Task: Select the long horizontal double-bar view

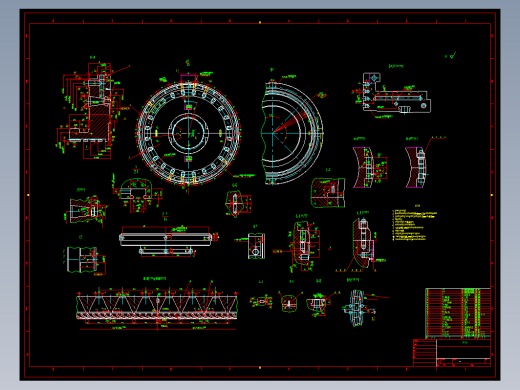Action: (166, 240)
